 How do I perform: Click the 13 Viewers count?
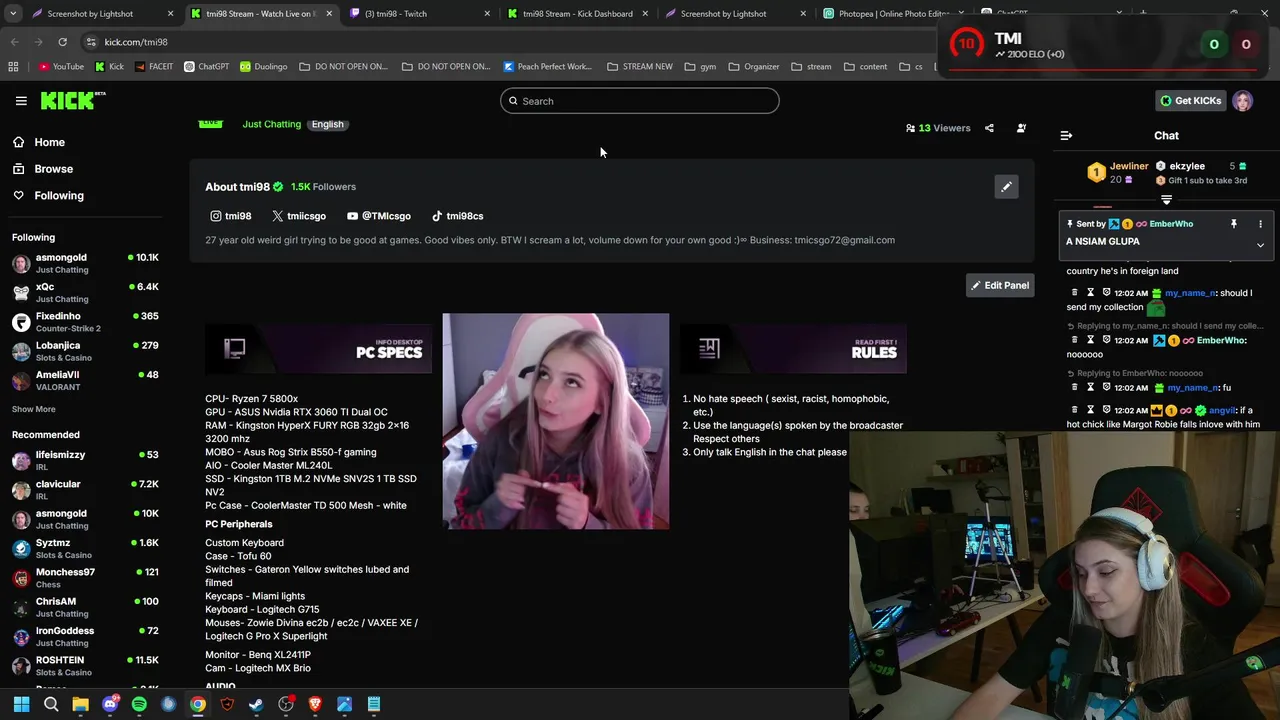(x=938, y=128)
